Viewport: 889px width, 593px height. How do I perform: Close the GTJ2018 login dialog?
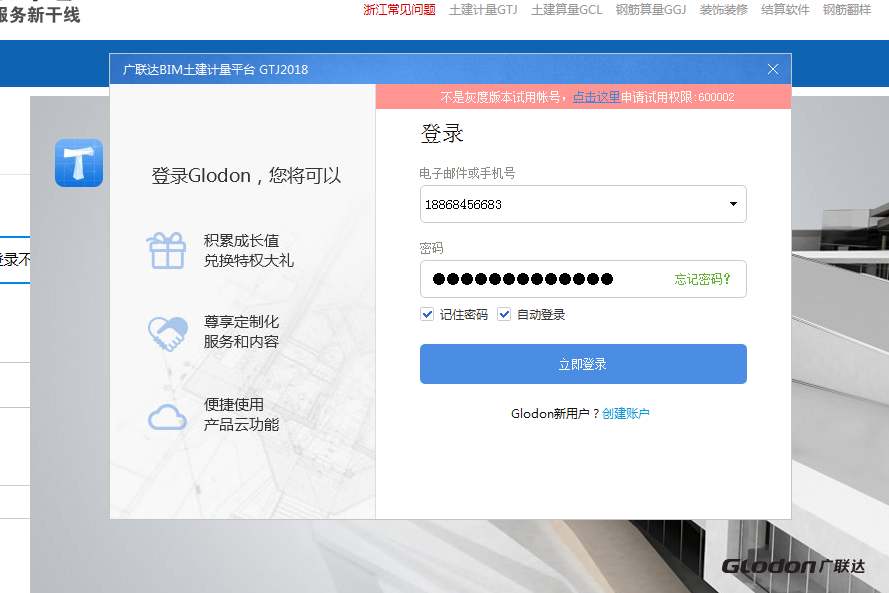[772, 69]
